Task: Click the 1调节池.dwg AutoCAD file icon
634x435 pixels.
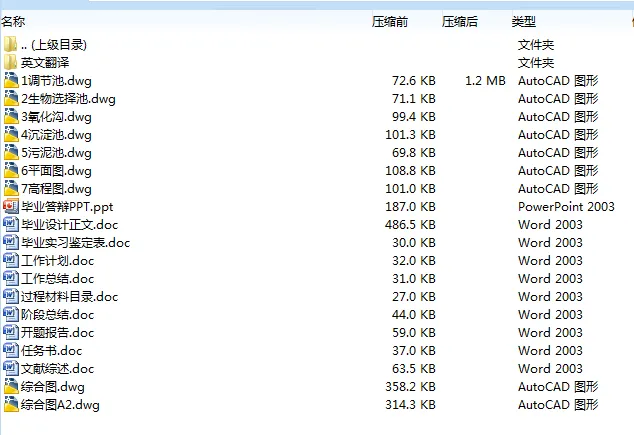Action: coord(11,81)
